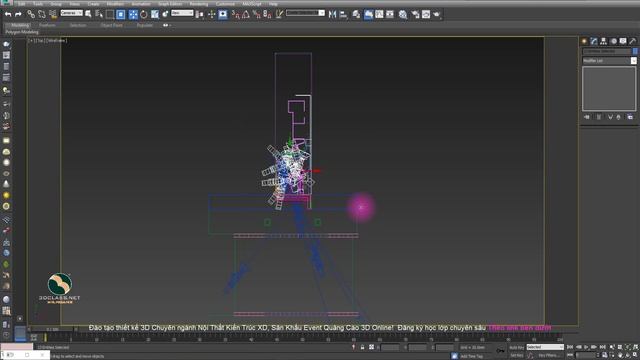
Task: Click Add Time Tag label
Action: [471, 356]
